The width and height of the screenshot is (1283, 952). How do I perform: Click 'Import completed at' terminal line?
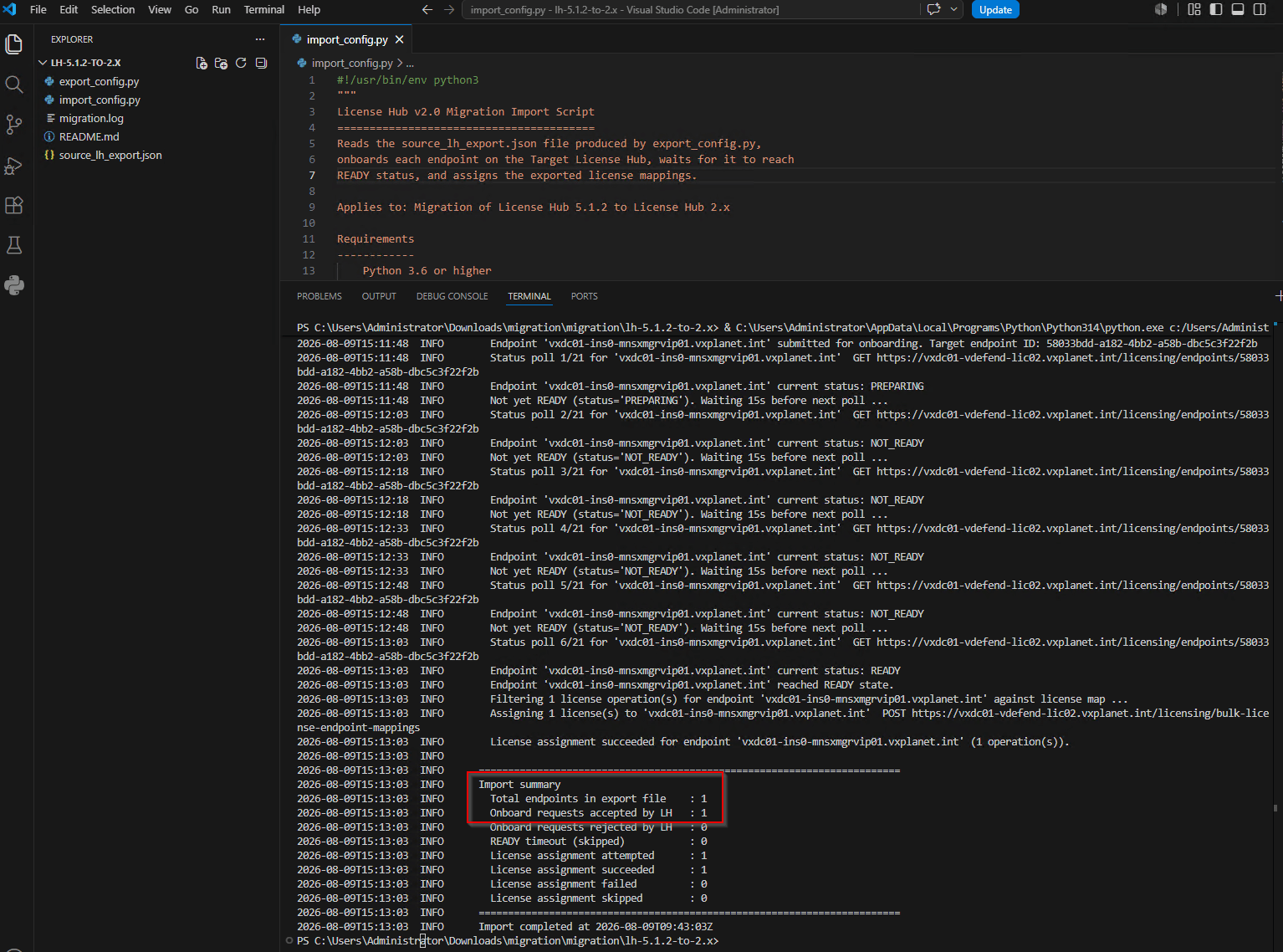pos(595,927)
